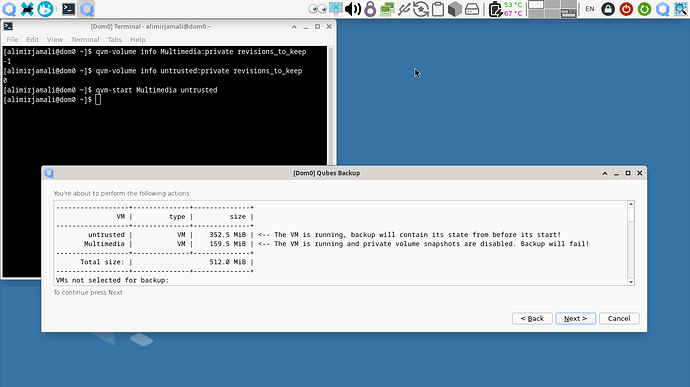Screen dimensions: 690x387
Task: Open the Qubes application menu icon
Action: point(9,9)
